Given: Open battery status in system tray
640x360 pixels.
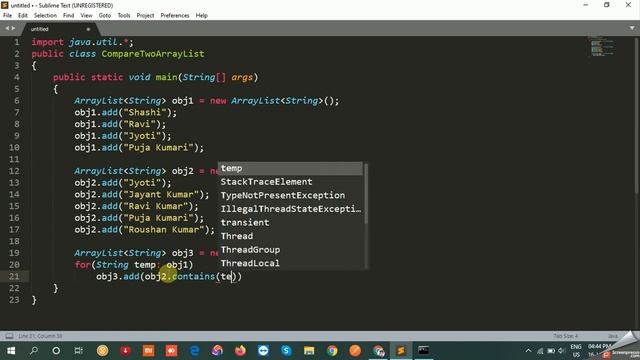Looking at the screenshot, I should coord(551,351).
